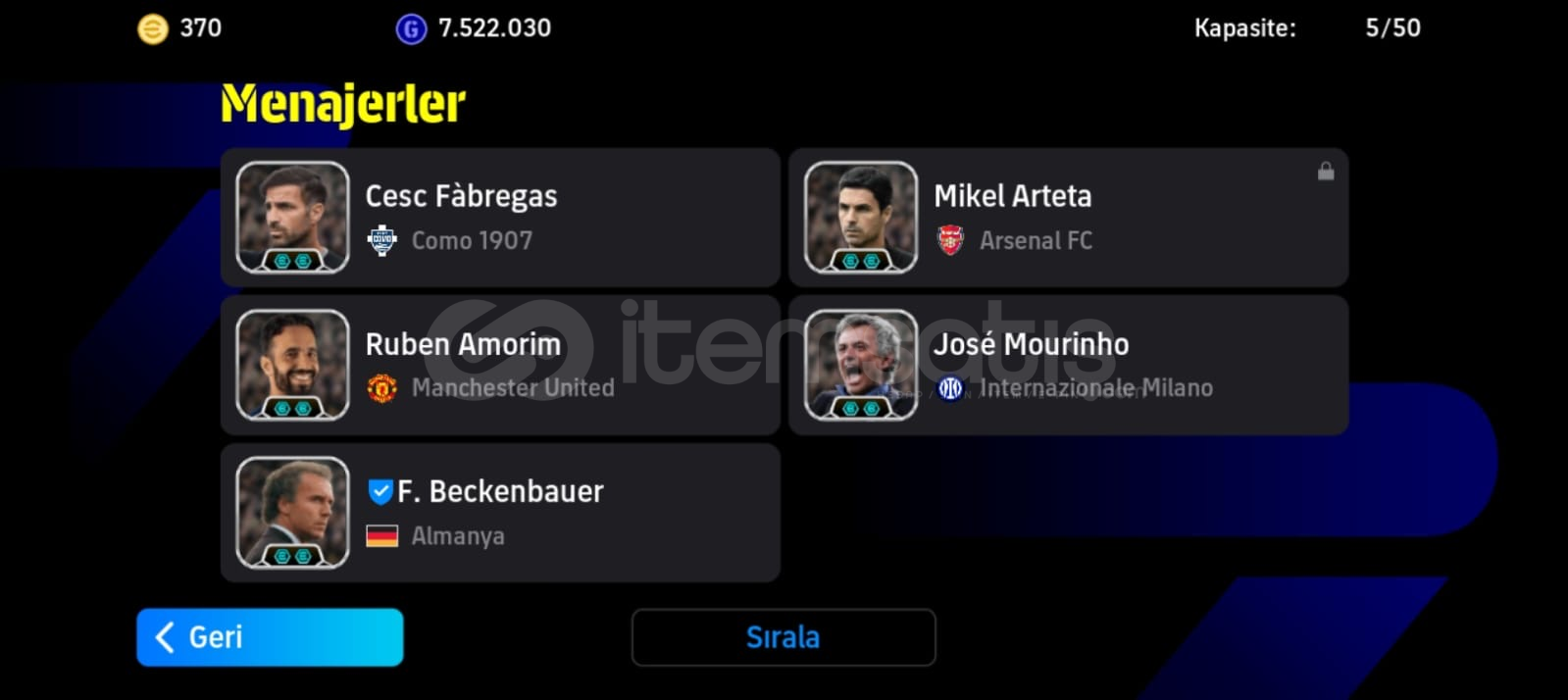1568x700 pixels.
Task: Select José Mourinho portrait thumbnail
Action: click(x=861, y=365)
